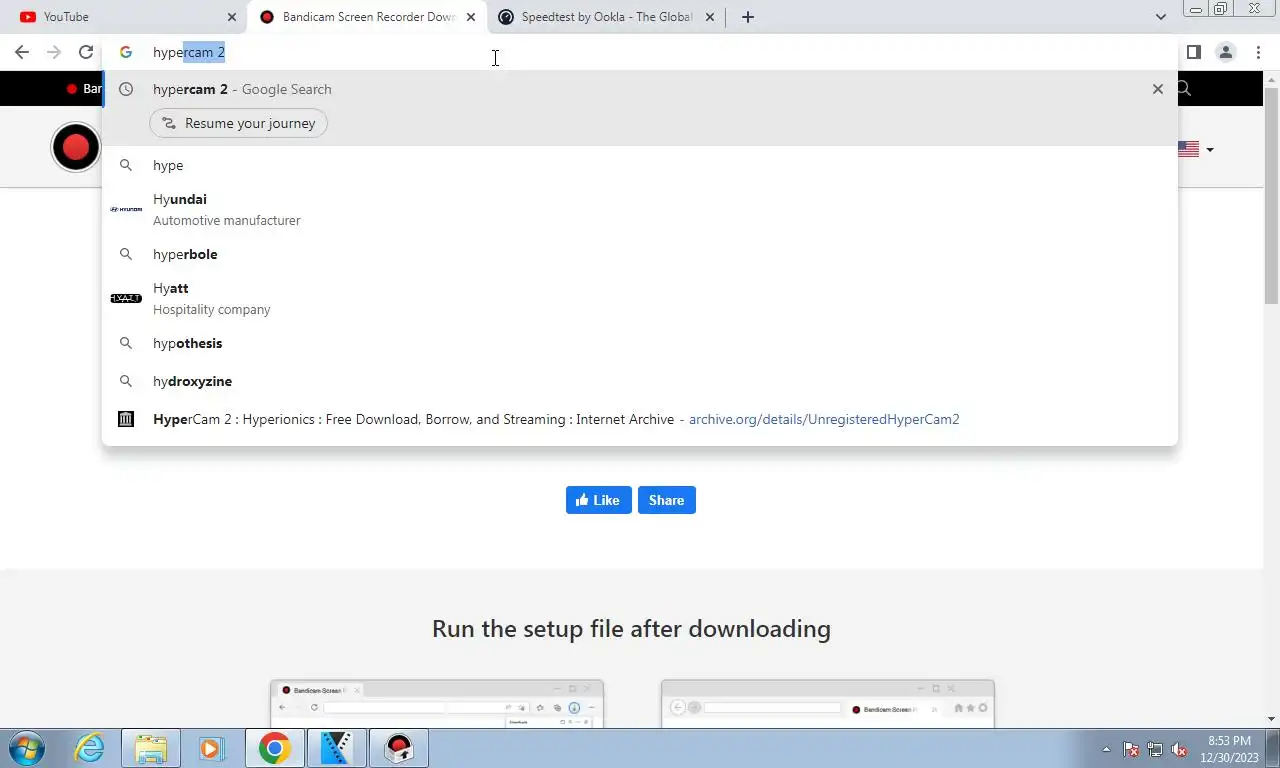Click the magnifier icon beside hydroxyzine

[126, 381]
